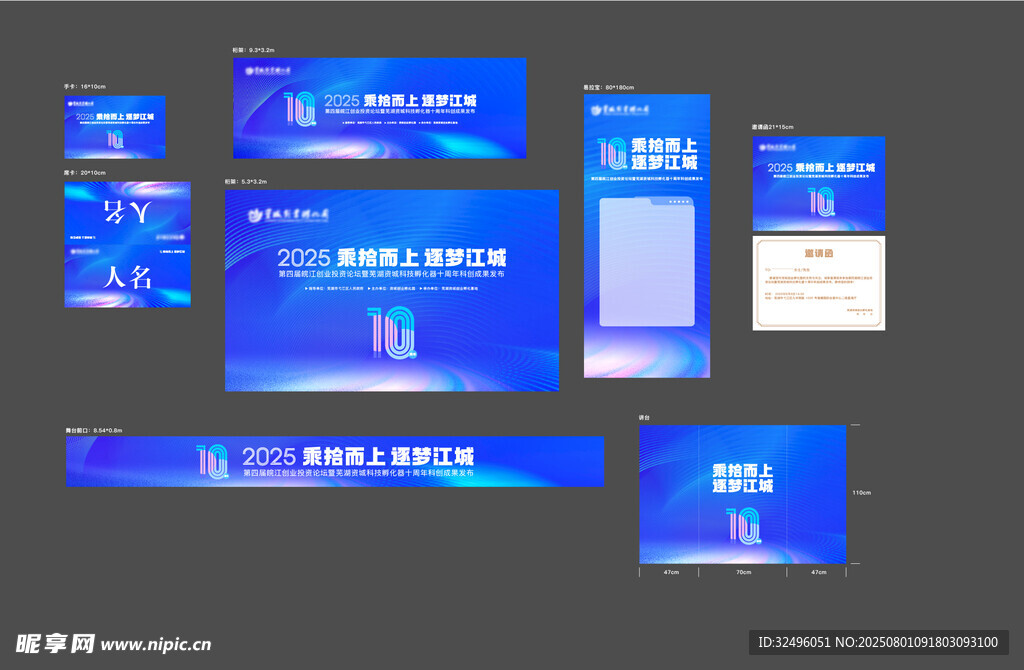The width and height of the screenshot is (1024, 670).
Task: Select the 5.3*3.2m truss backdrop design
Action: 392,290
